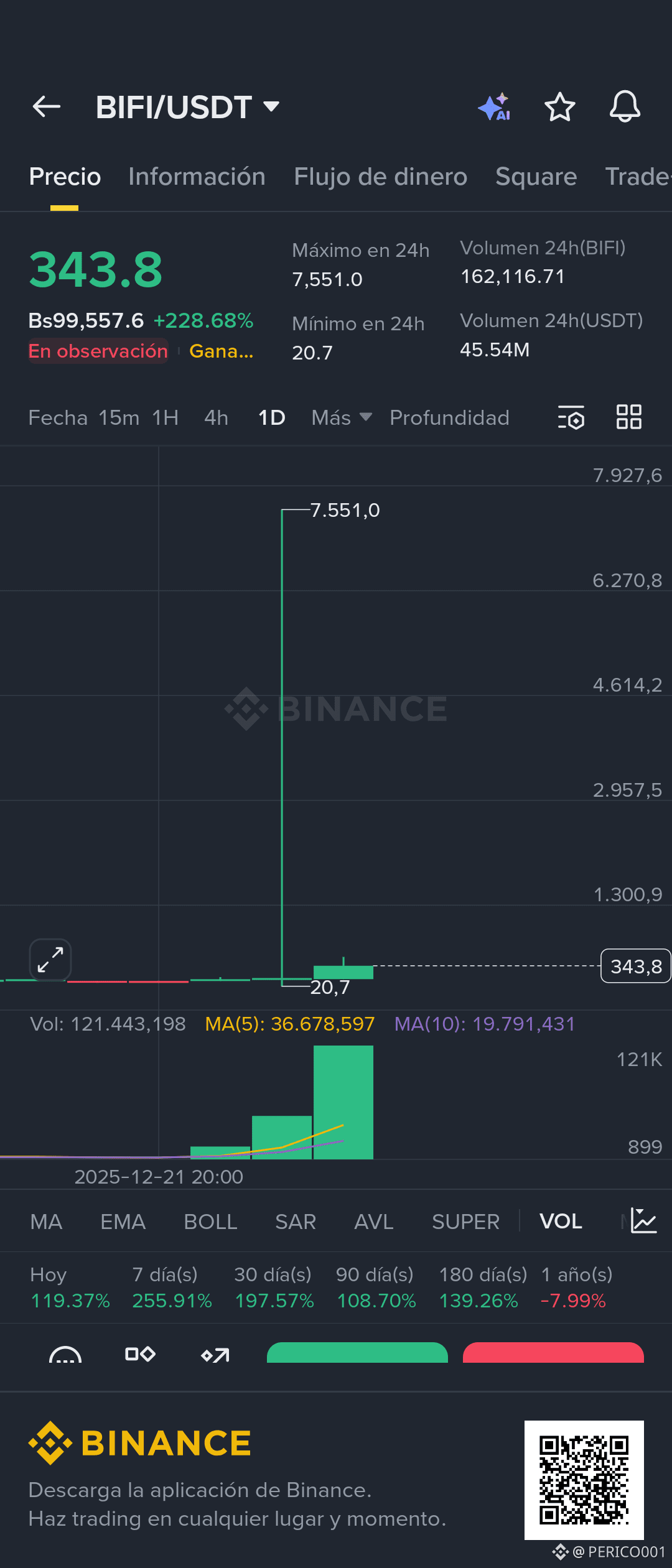Tap the Volumen 24h(BIFI) 162,116.71 value

pyautogui.click(x=513, y=277)
